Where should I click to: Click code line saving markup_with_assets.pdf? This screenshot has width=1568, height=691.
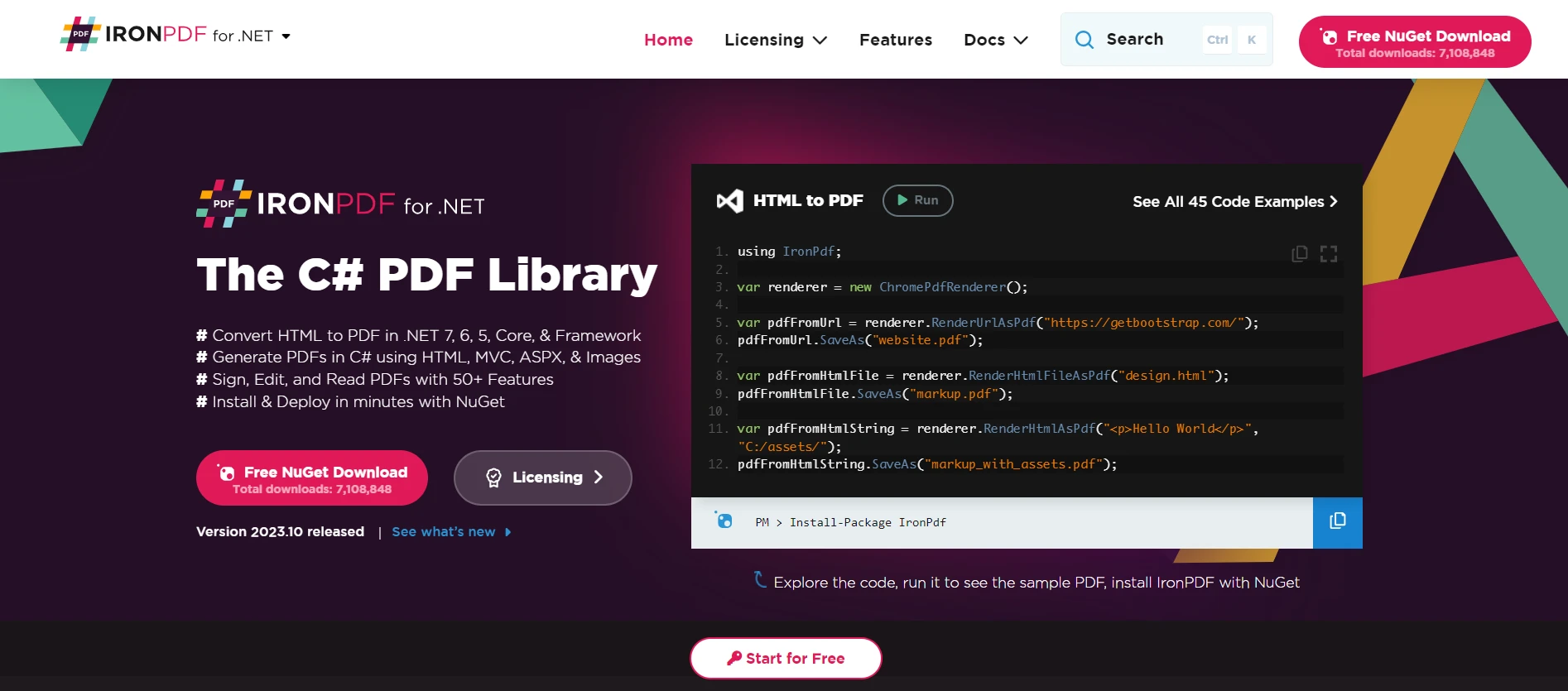click(927, 464)
